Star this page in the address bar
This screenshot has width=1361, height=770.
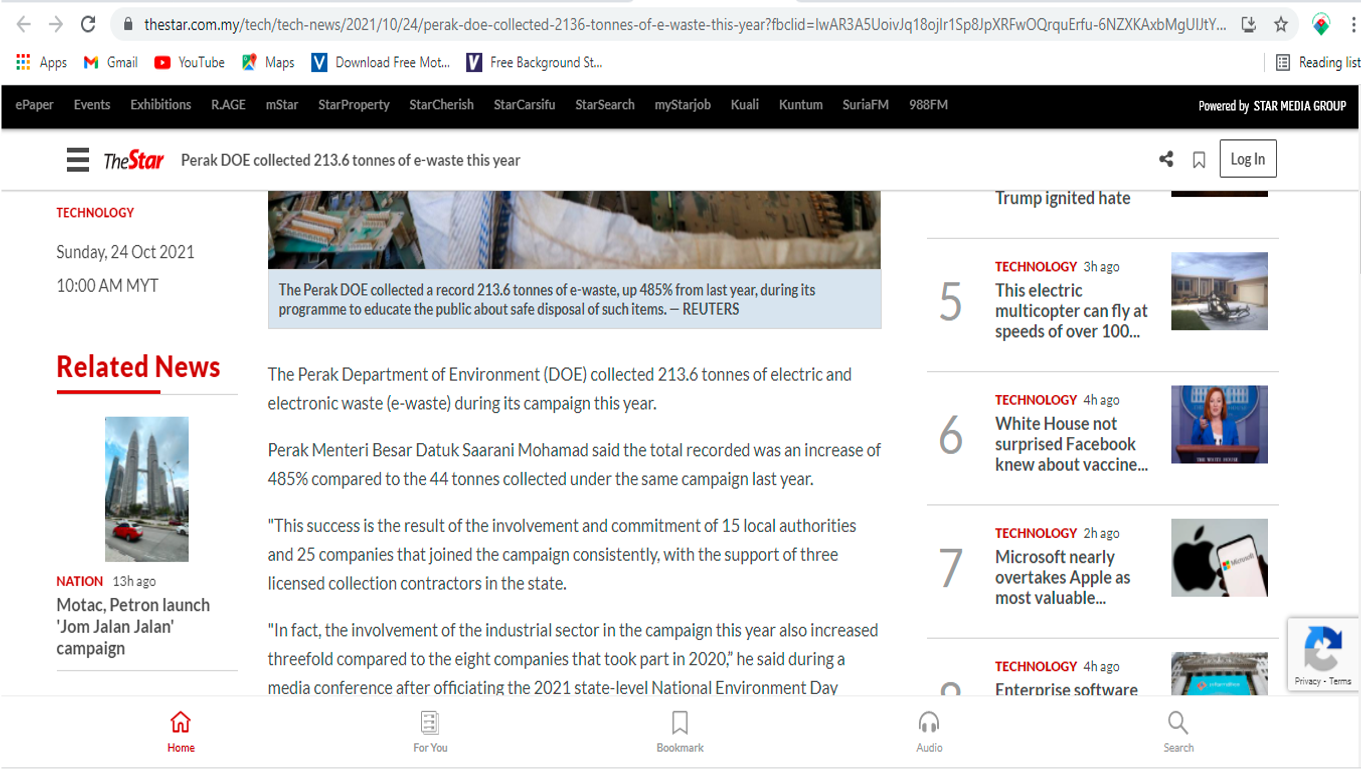1281,24
